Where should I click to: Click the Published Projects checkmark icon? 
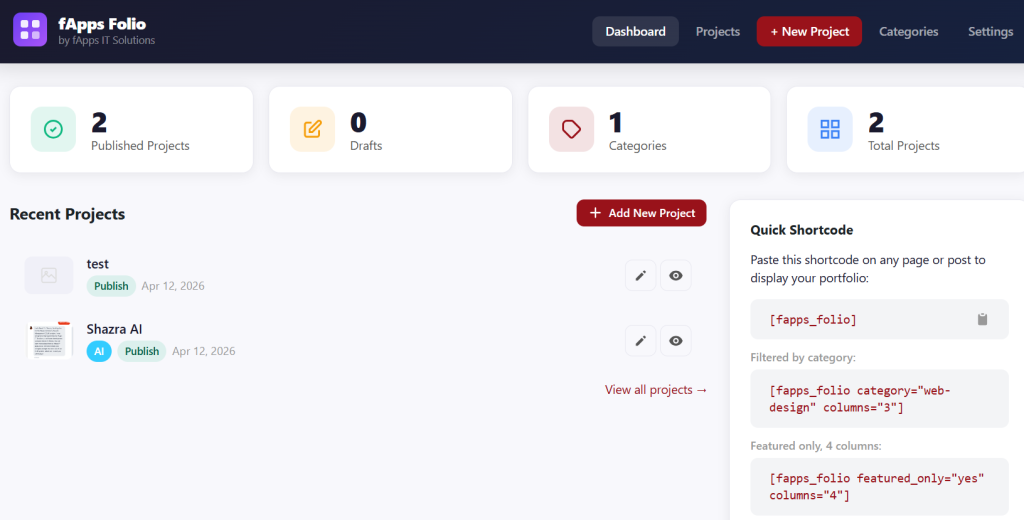(x=53, y=129)
